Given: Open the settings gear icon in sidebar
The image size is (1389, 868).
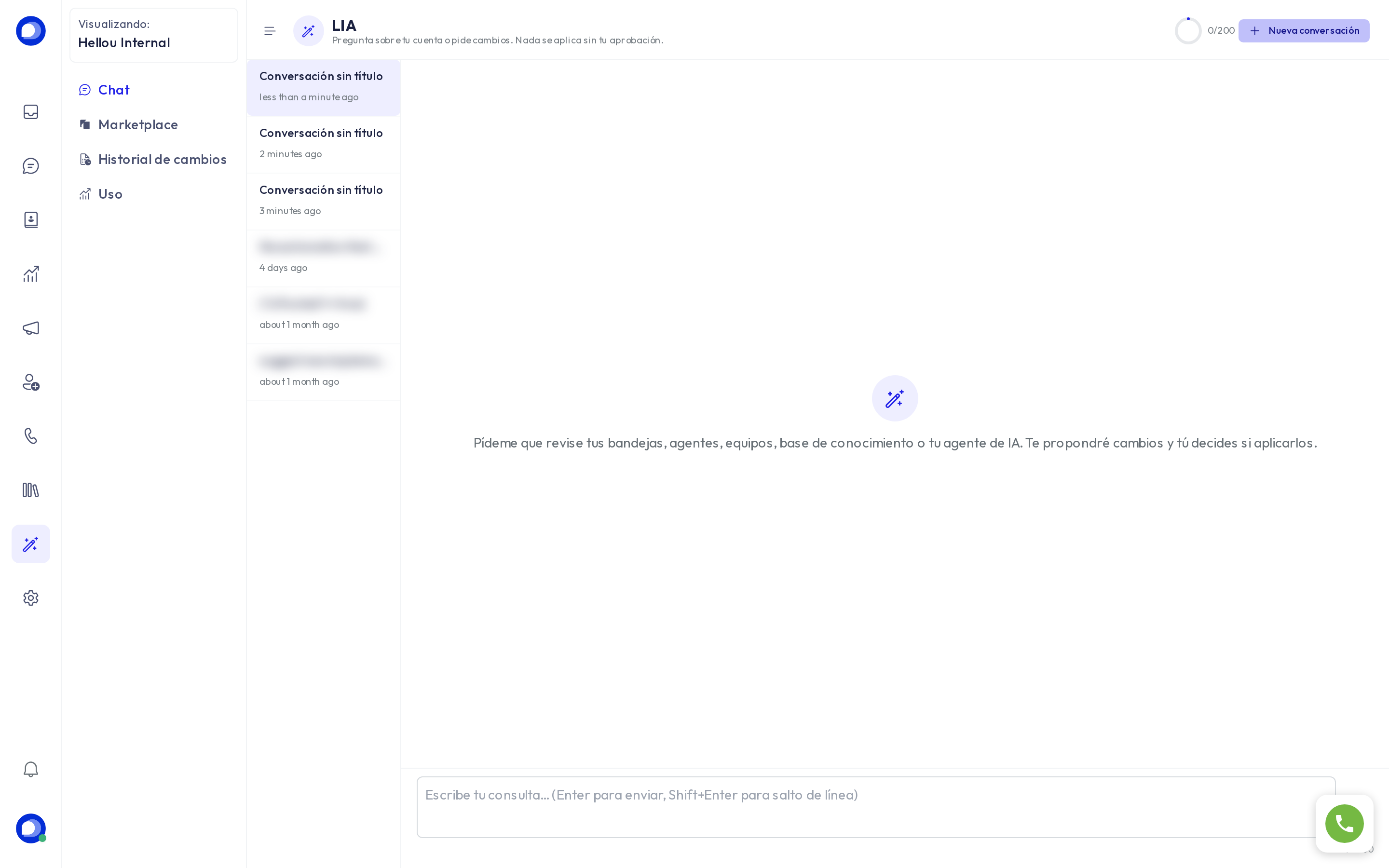Looking at the screenshot, I should click(x=30, y=597).
